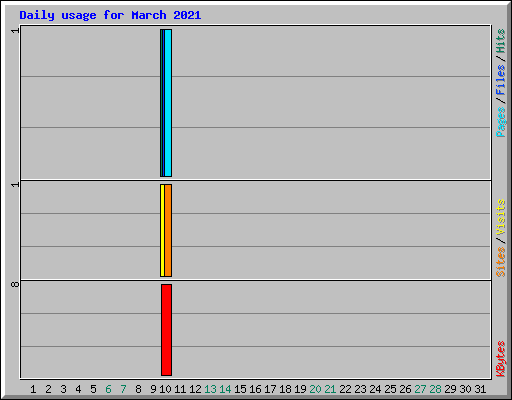Click the green 'Hits' legend label
The width and height of the screenshot is (512, 400).
coord(500,41)
